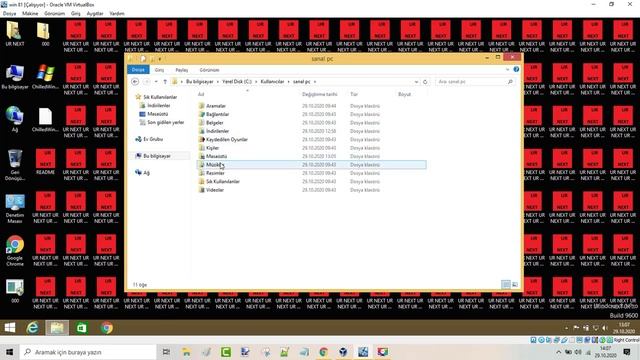Image resolution: width=640 pixels, height=360 pixels.
Task: Sort files by the Tür column
Action: (354, 94)
